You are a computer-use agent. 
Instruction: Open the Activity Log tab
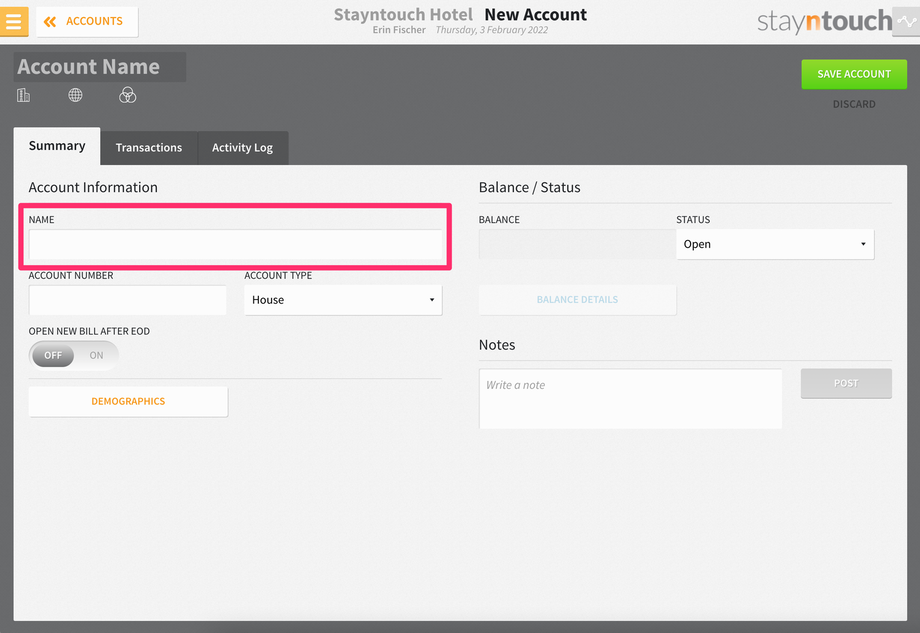[242, 148]
